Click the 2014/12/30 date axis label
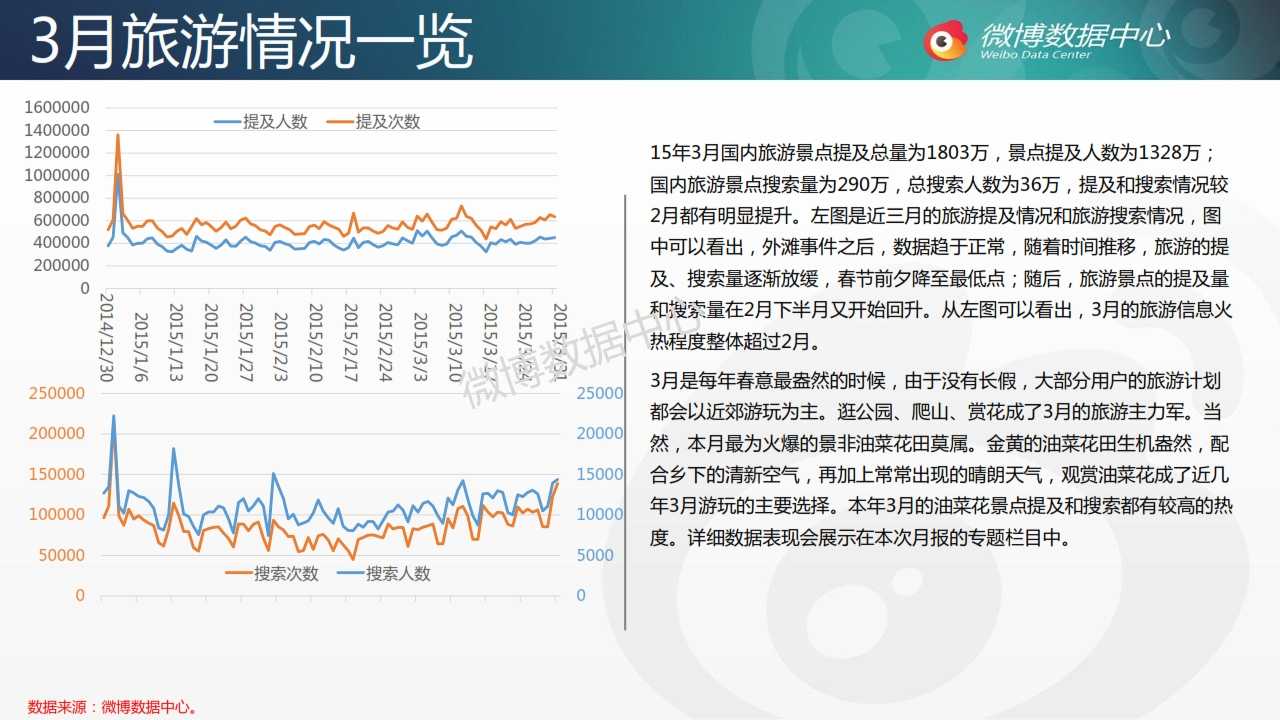Screen dimensions: 1280x720 [x=108, y=338]
